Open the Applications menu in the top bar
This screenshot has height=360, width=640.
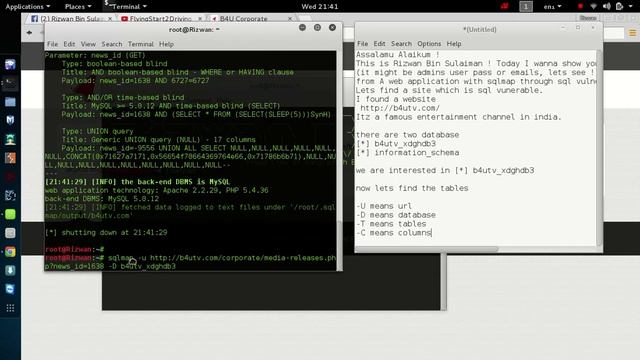(x=27, y=7)
